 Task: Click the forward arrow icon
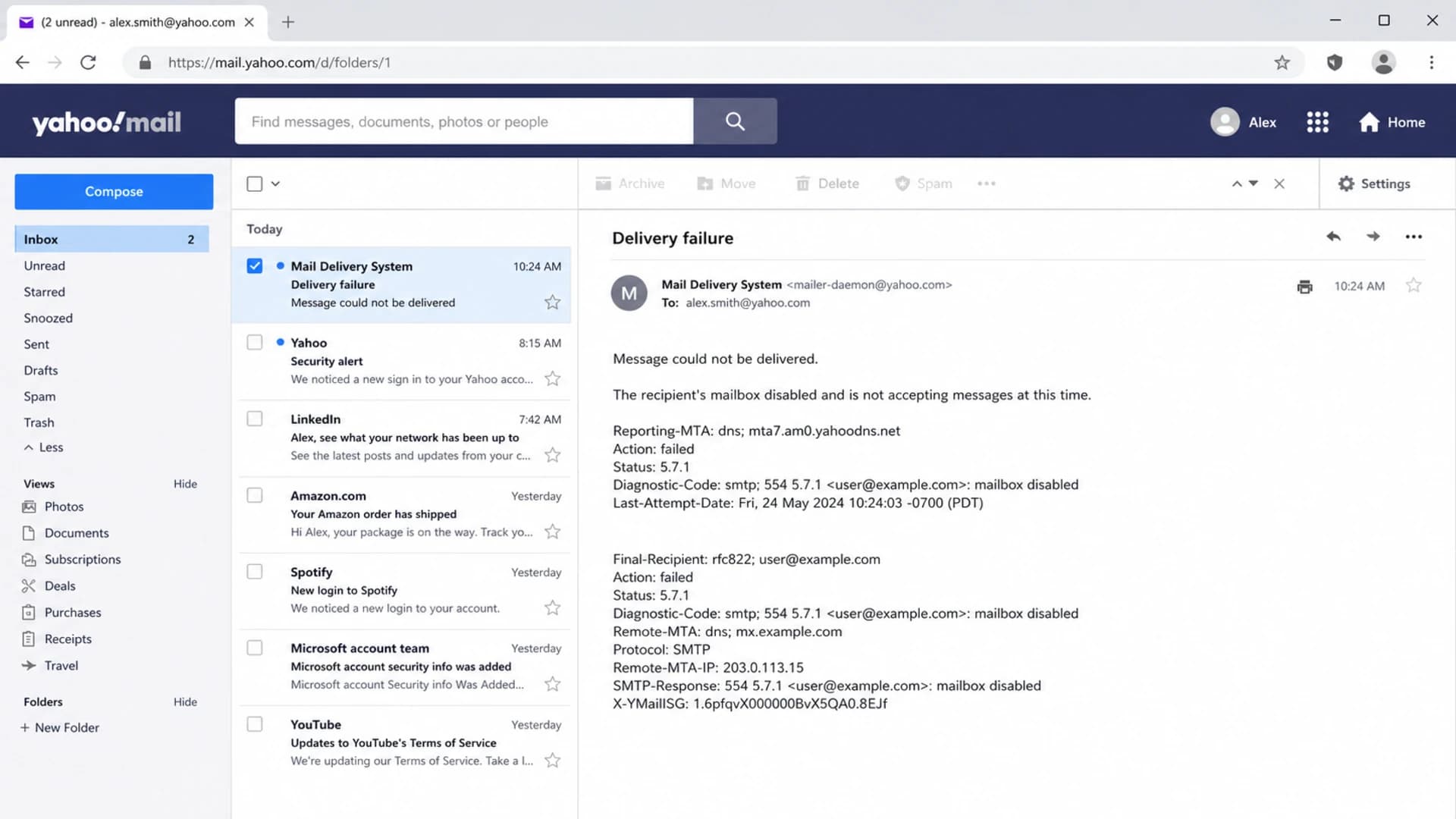pos(1373,237)
